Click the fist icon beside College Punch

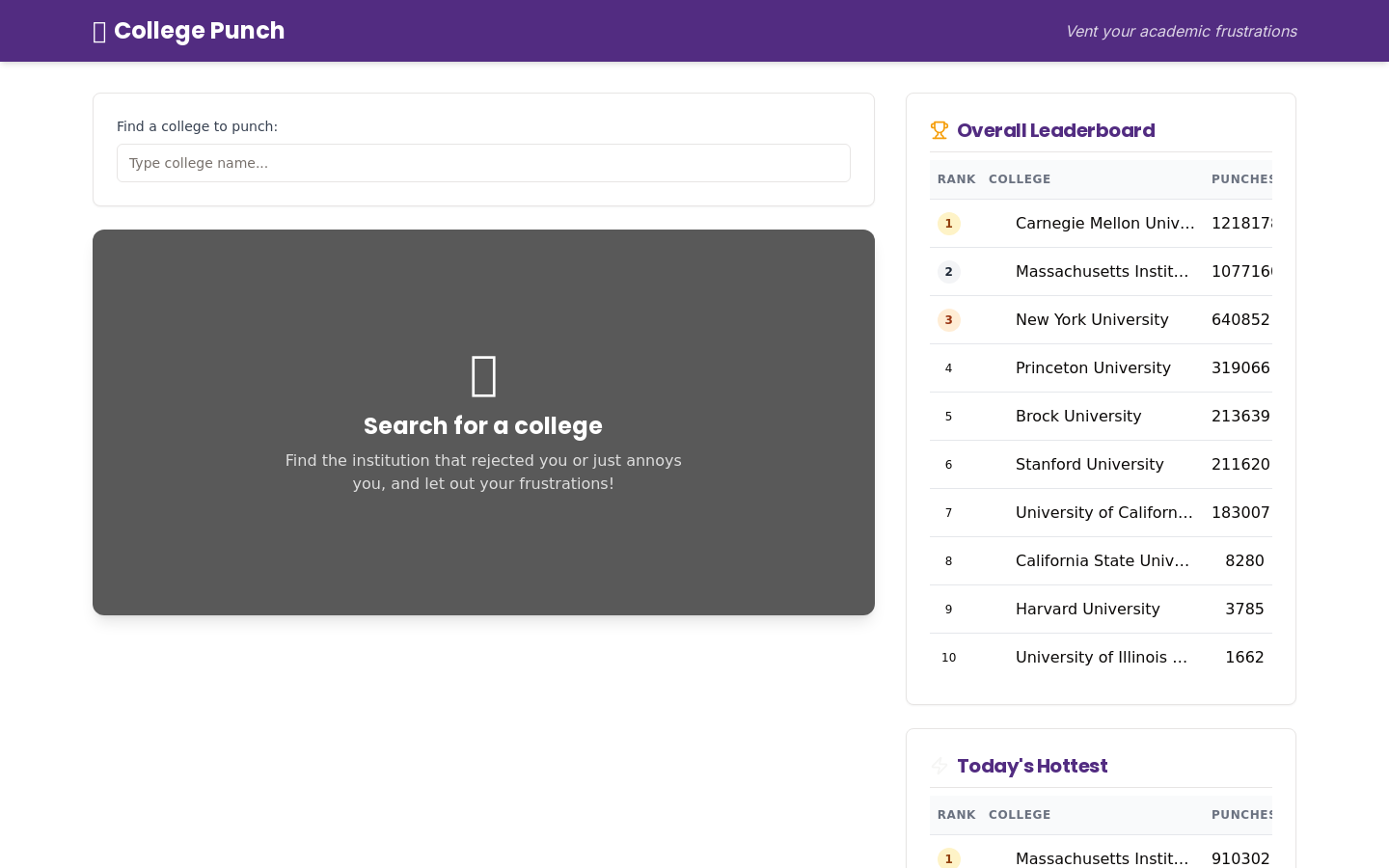tap(99, 32)
